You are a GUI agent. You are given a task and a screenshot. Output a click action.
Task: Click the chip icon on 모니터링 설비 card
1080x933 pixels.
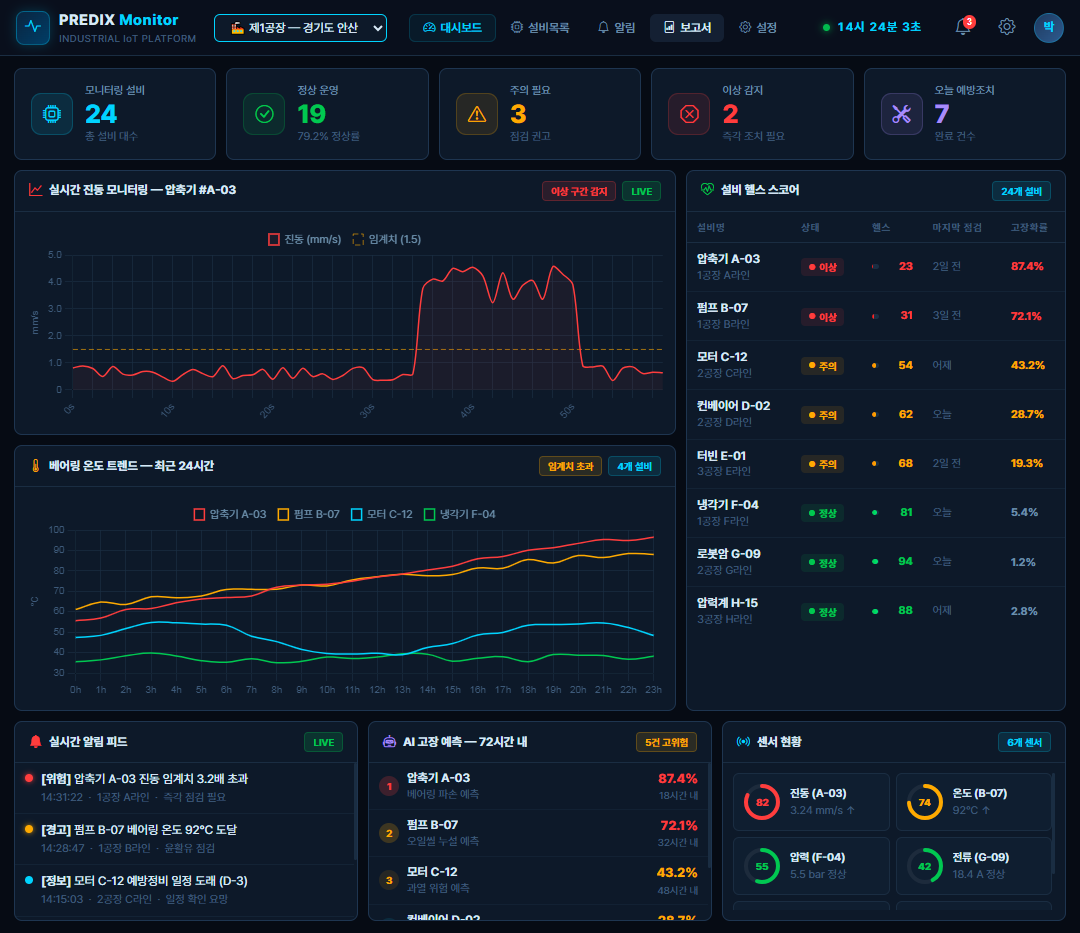(52, 114)
